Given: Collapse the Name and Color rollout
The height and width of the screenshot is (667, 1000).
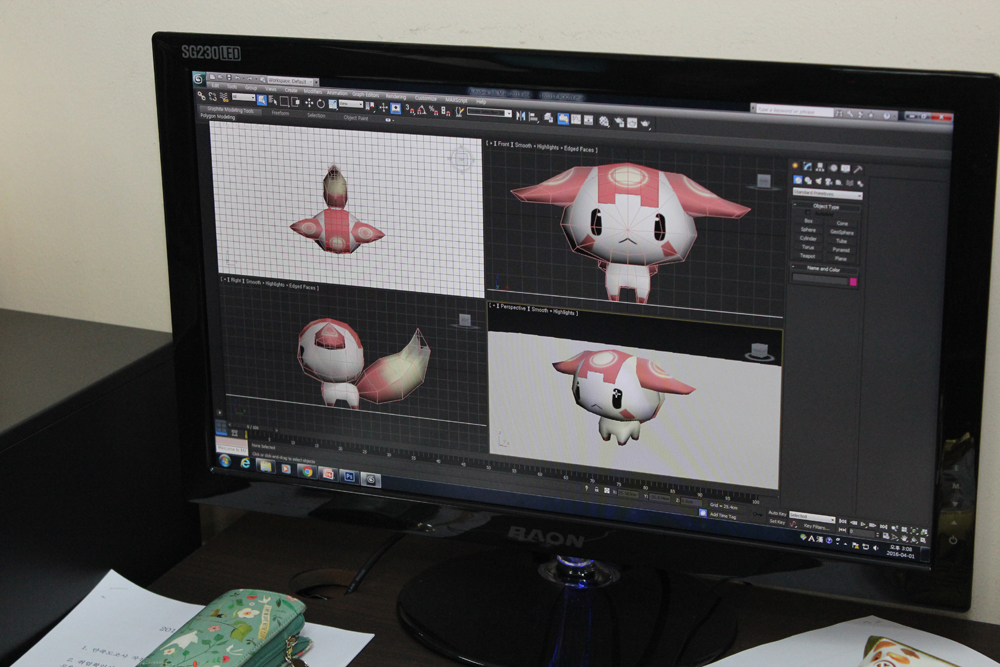Looking at the screenshot, I should pos(823,269).
